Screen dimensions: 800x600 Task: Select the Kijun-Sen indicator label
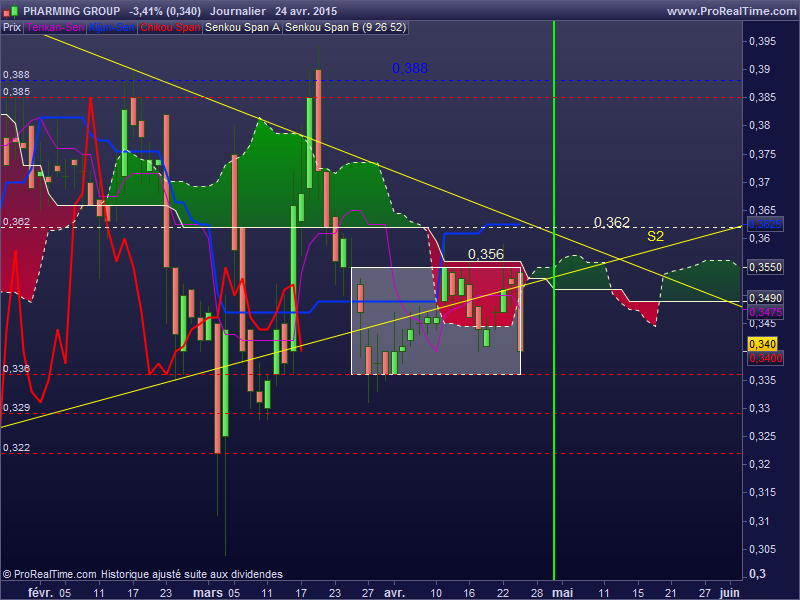click(112, 28)
